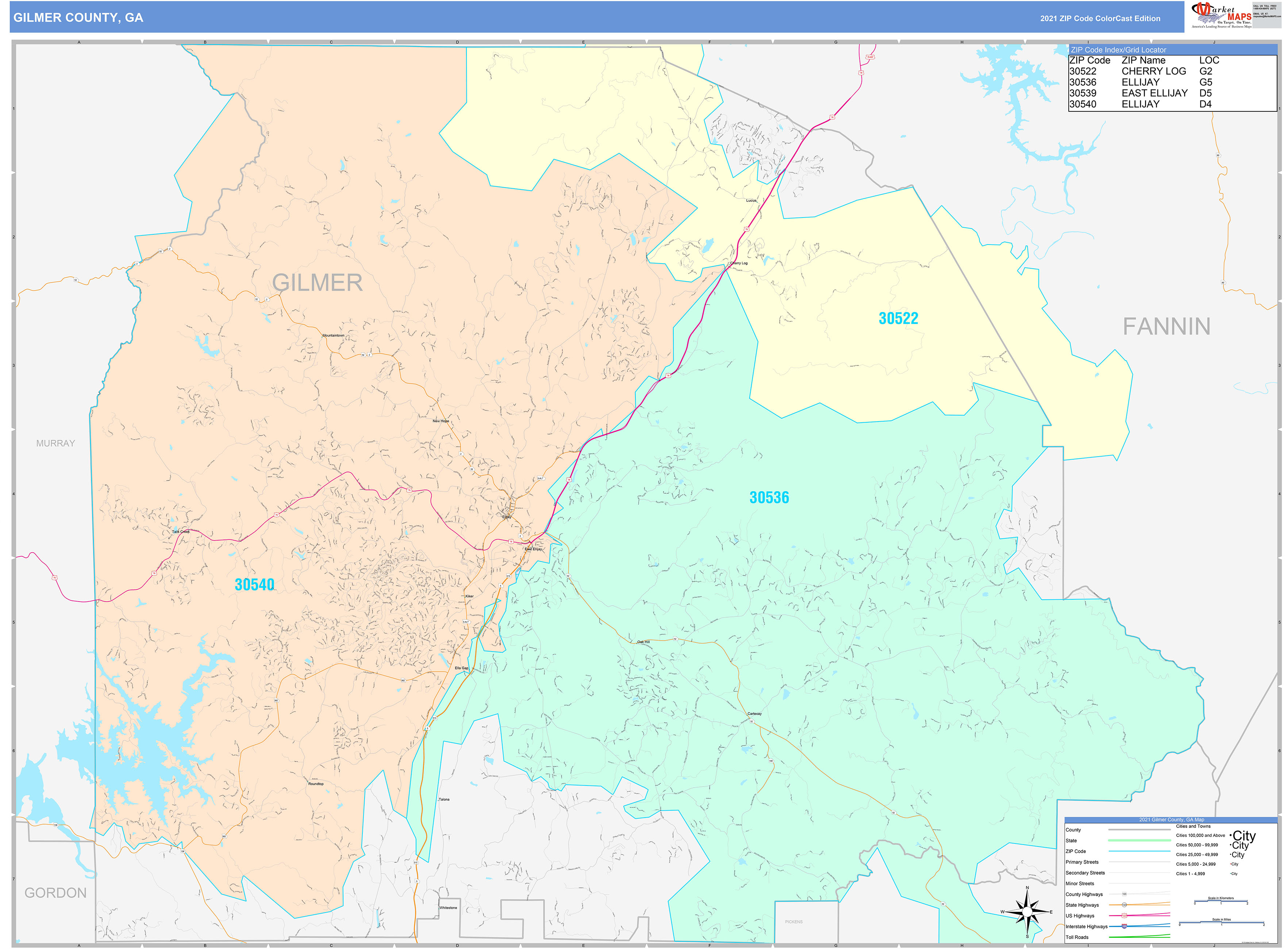Select the 30536 cell in the index table

point(1082,82)
